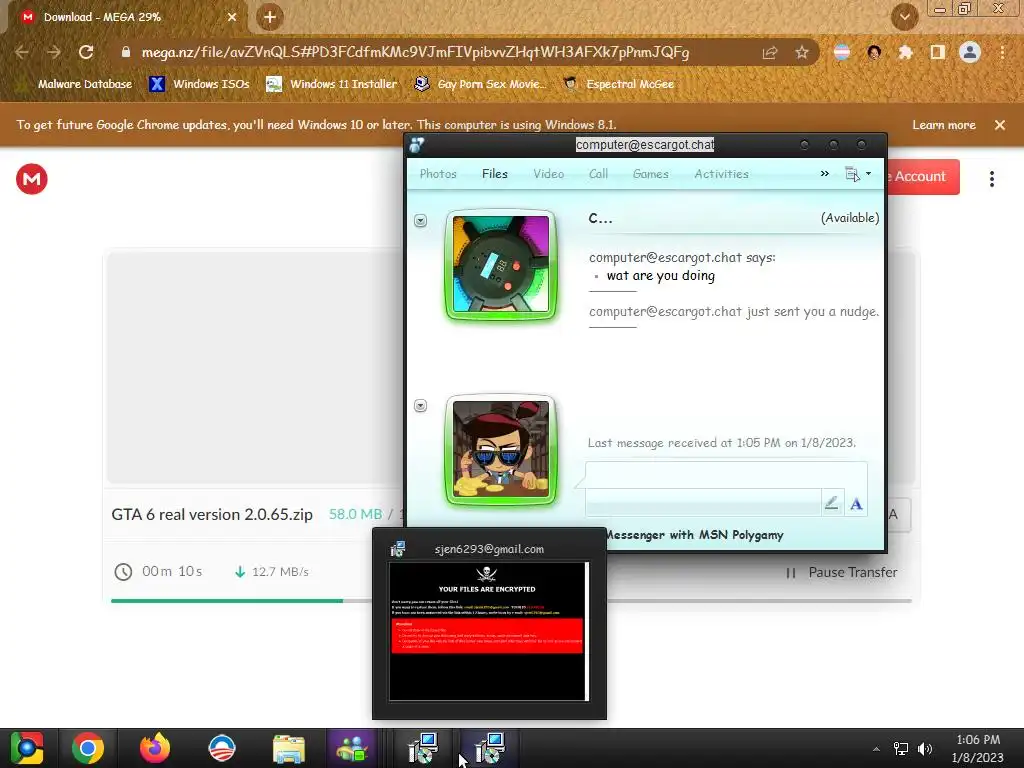The width and height of the screenshot is (1024, 768).
Task: Switch to Games tab in Messenger
Action: click(x=650, y=174)
